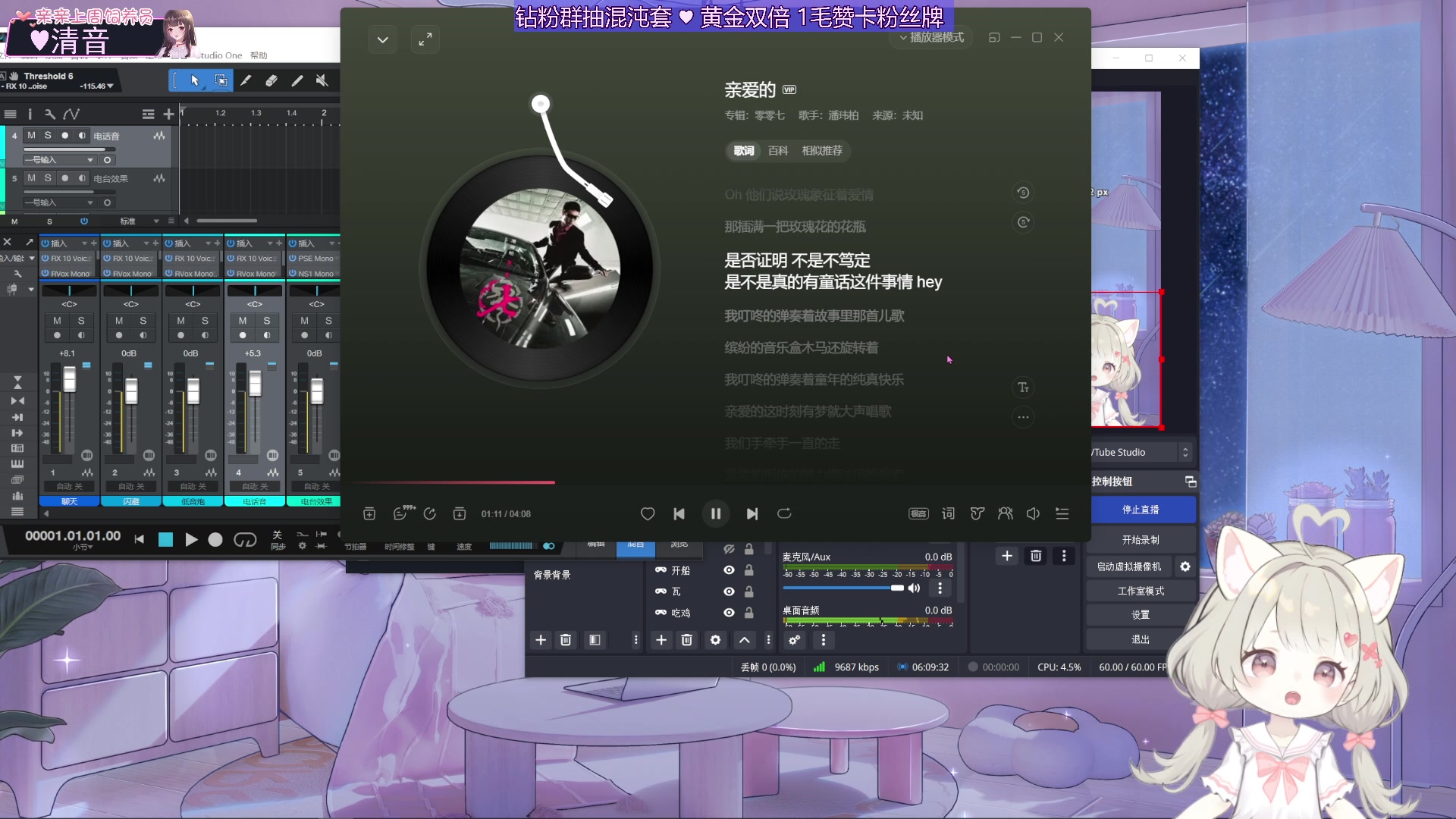Image resolution: width=1456 pixels, height=819 pixels.
Task: Click 工作室模式 button in OBS
Action: [x=1141, y=591]
